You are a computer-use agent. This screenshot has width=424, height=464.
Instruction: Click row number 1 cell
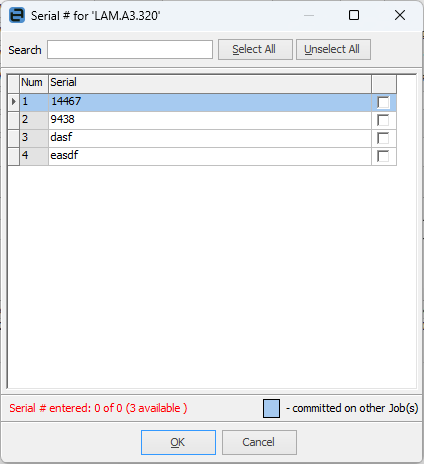(34, 102)
